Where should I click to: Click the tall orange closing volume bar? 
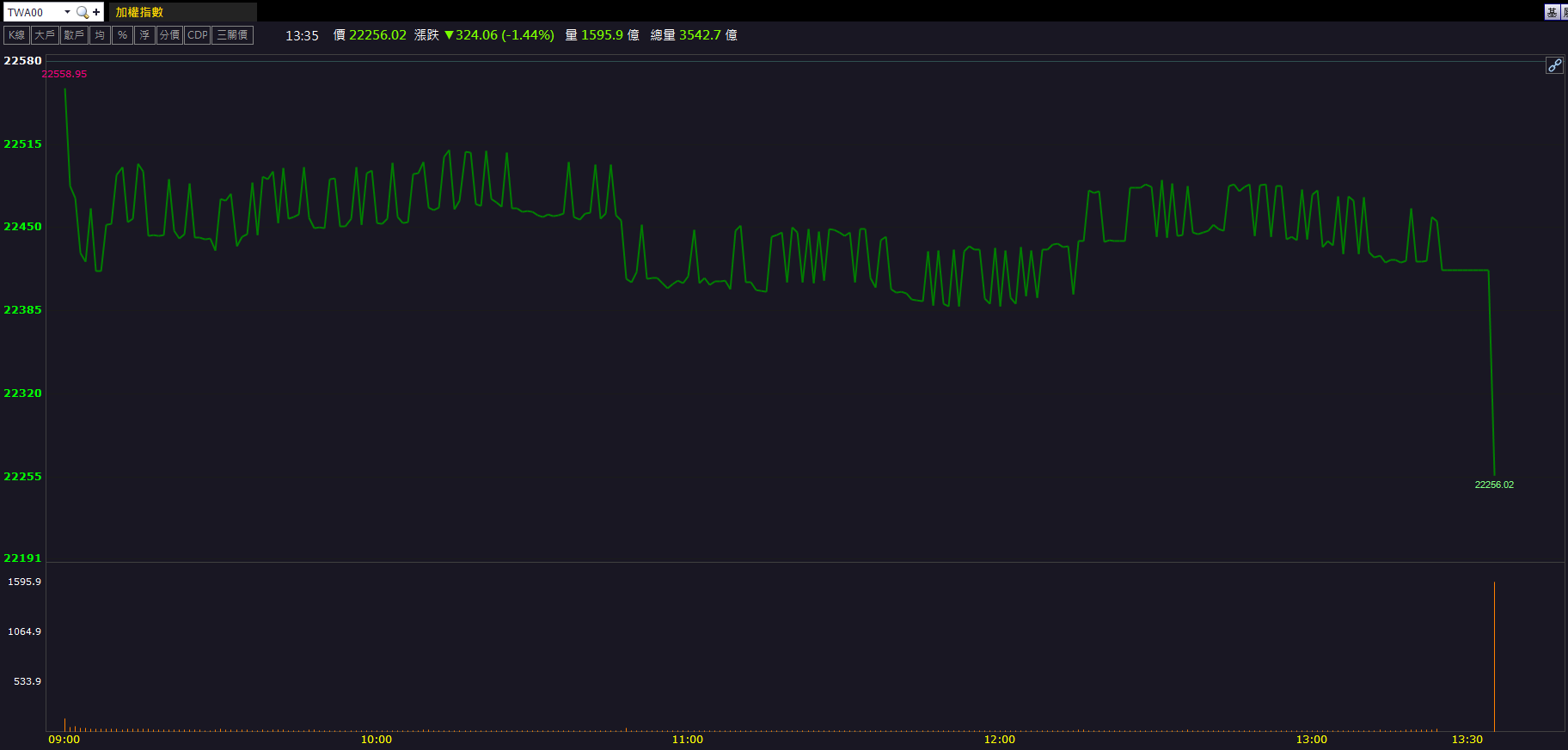(x=1494, y=656)
